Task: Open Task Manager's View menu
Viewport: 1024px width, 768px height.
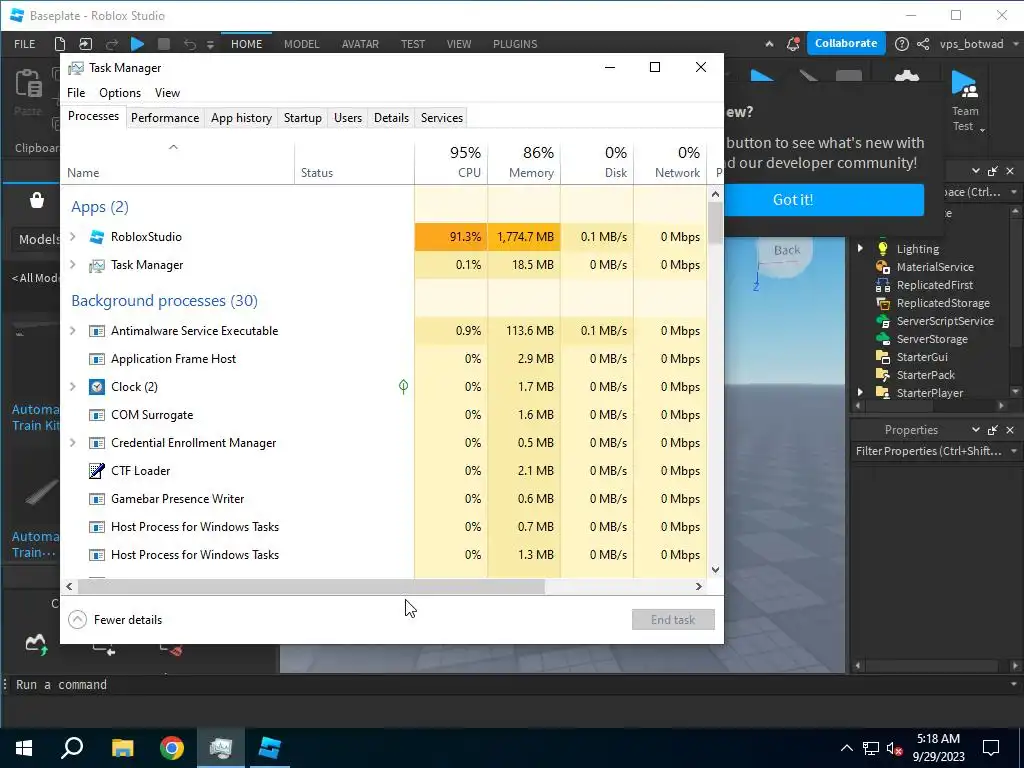Action: tap(167, 93)
